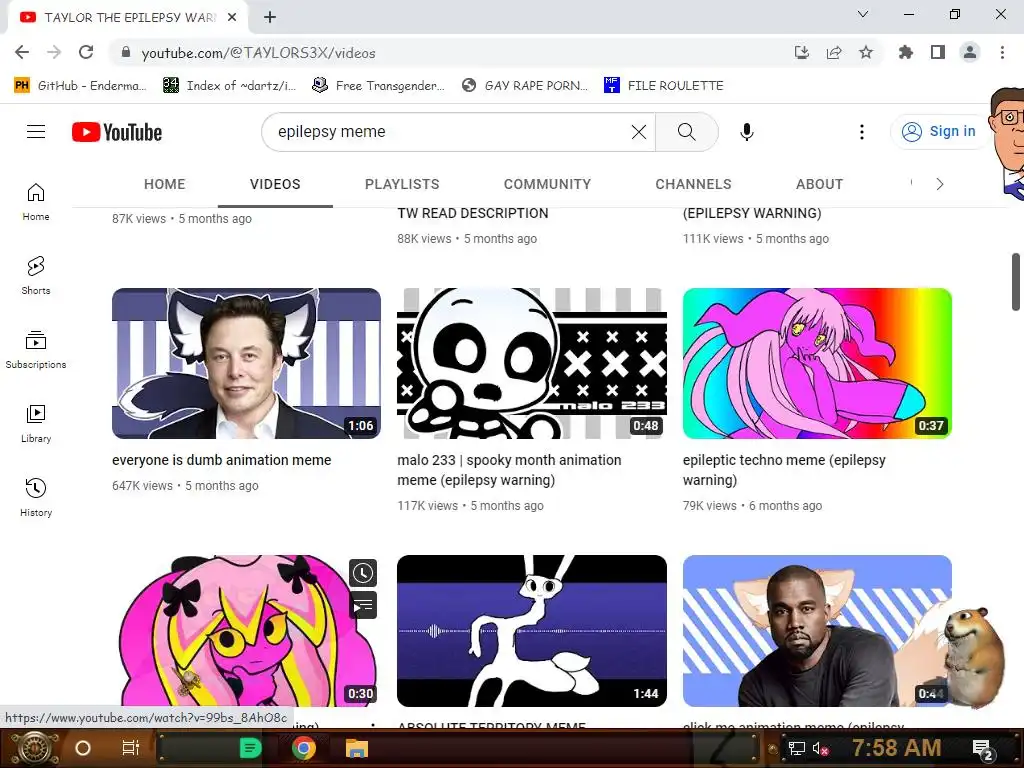This screenshot has height=768, width=1024.
Task: Open the GitHub - Enderma... bookmark
Action: 80,86
